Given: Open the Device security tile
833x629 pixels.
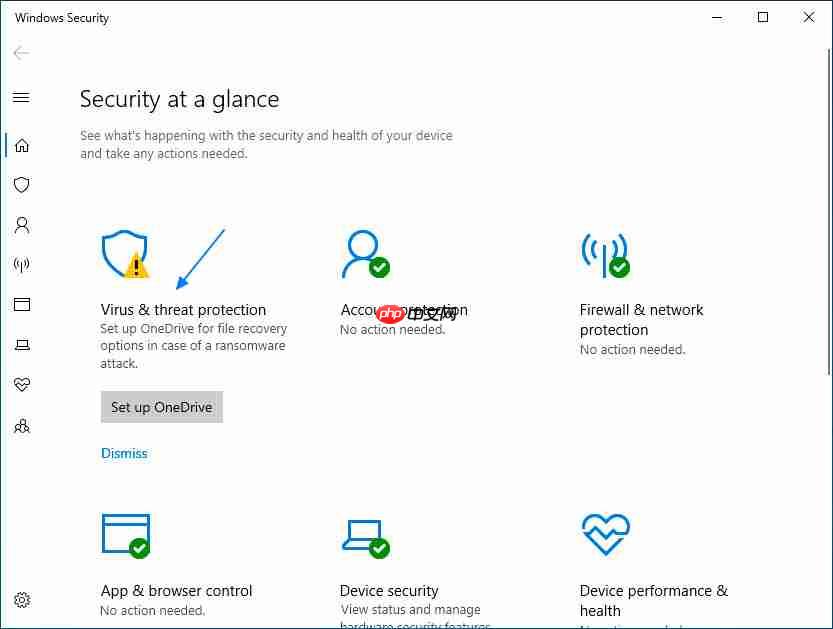Looking at the screenshot, I should coord(389,591).
